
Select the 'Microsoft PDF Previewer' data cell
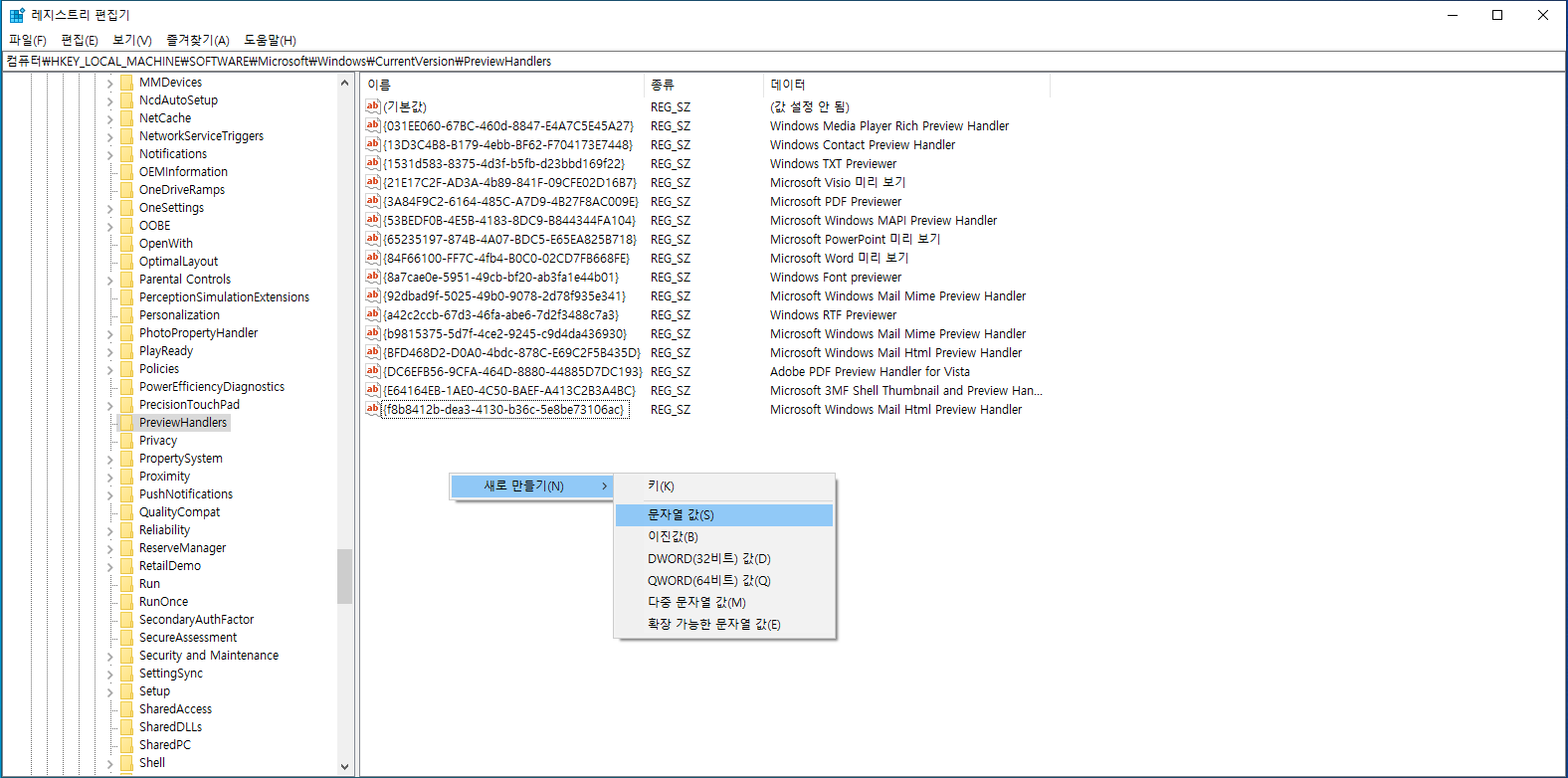tap(836, 201)
